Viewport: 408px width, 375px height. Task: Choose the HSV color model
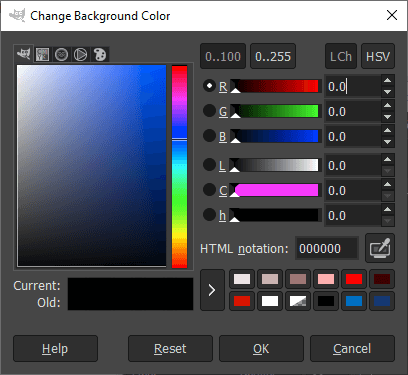coord(378,56)
